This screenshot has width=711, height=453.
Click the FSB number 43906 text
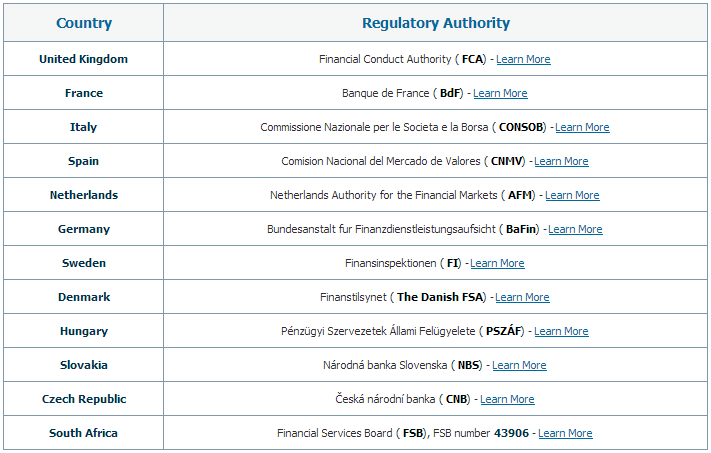tap(481, 434)
